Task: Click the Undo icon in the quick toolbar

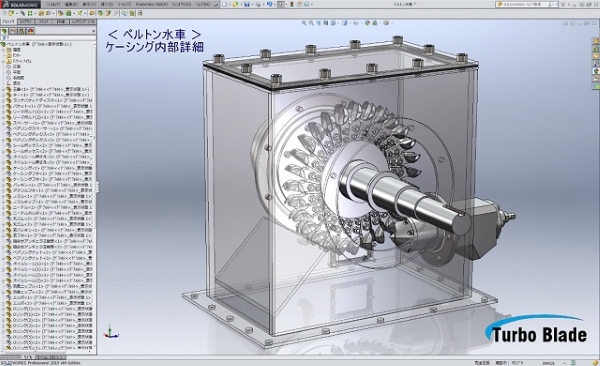Action: tap(270, 4)
